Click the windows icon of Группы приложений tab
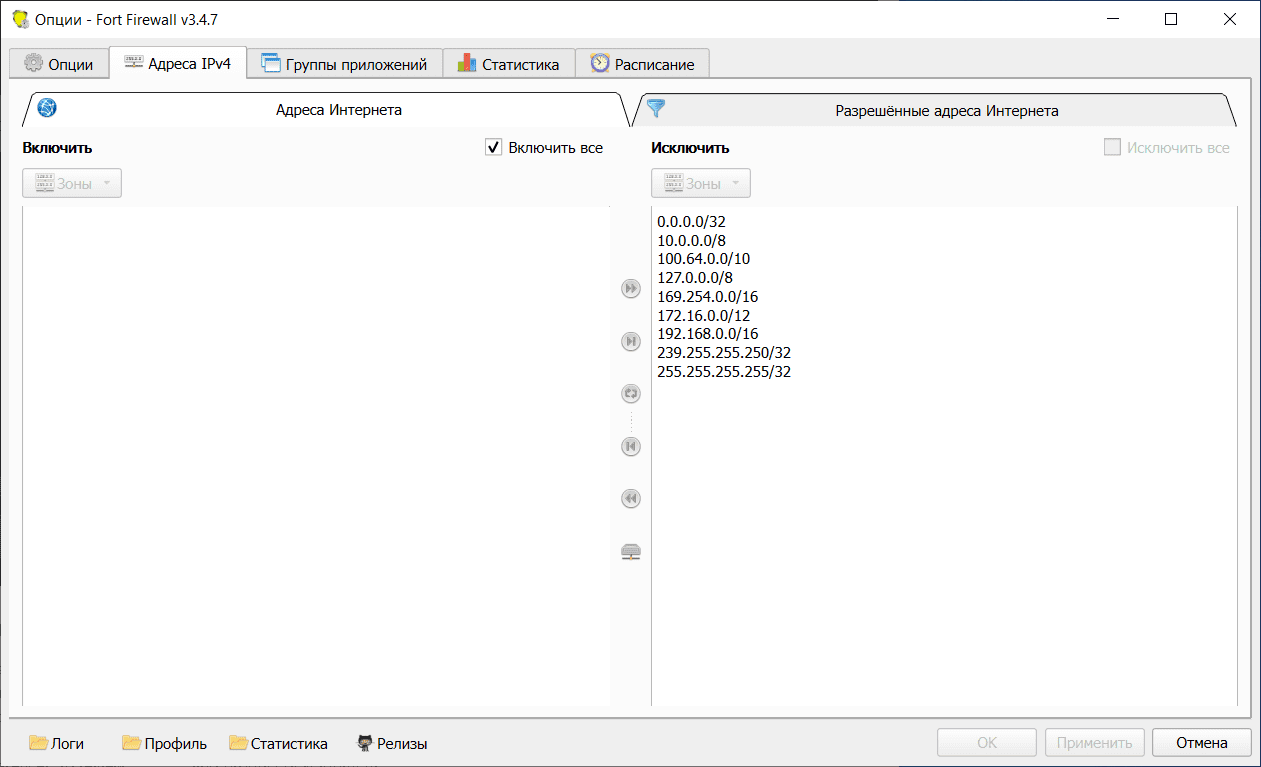 coord(271,63)
